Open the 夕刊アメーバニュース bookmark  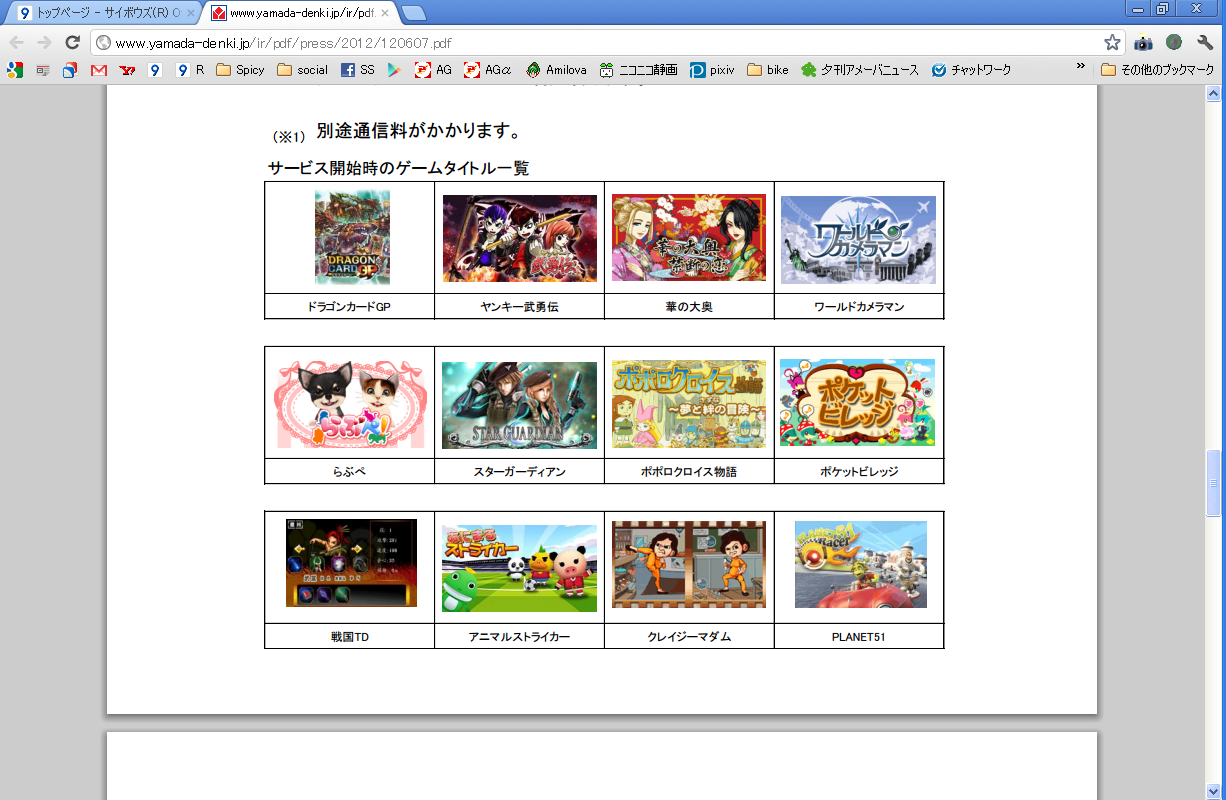click(x=860, y=70)
